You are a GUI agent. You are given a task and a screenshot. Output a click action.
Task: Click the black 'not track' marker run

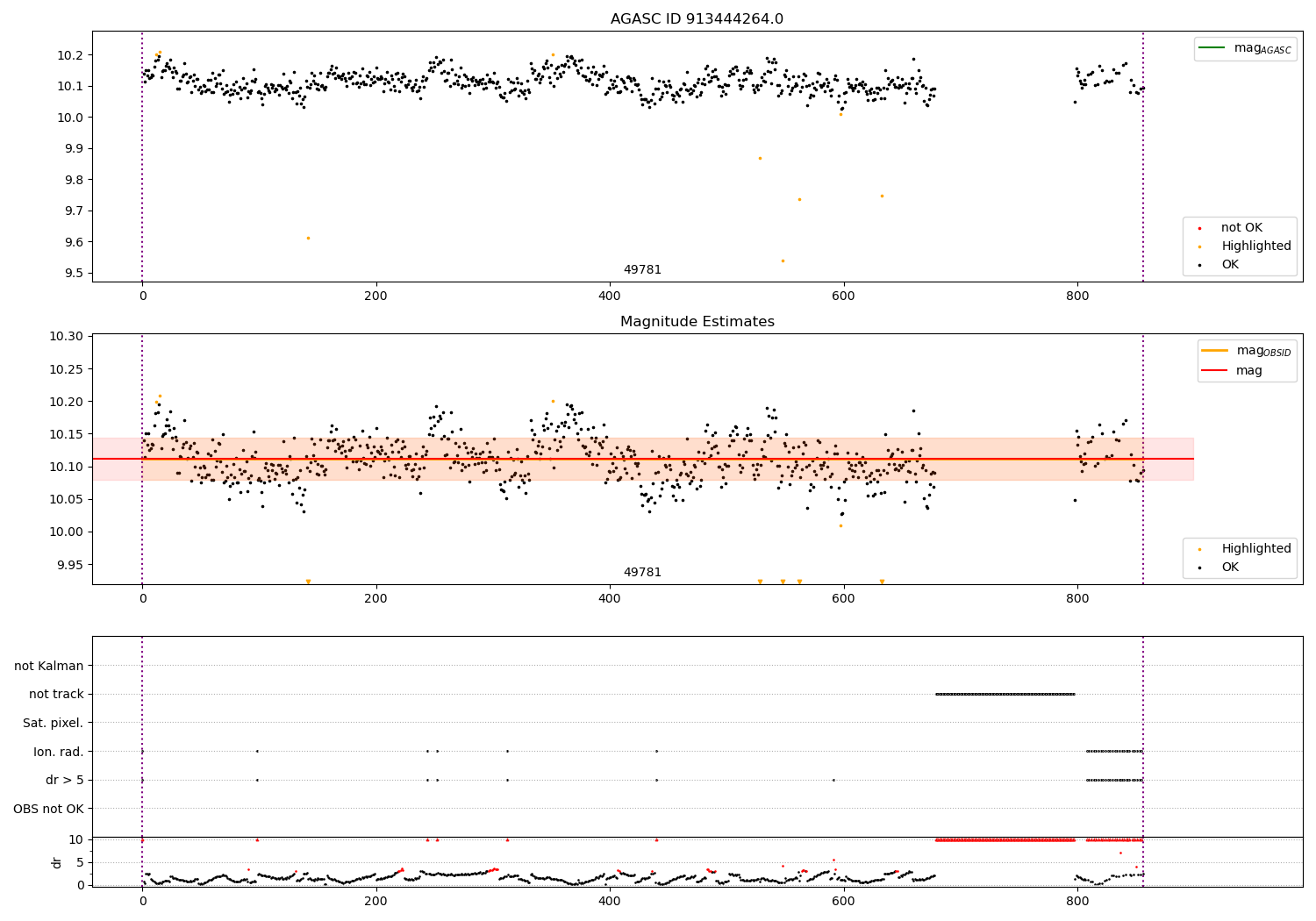click(1005, 694)
